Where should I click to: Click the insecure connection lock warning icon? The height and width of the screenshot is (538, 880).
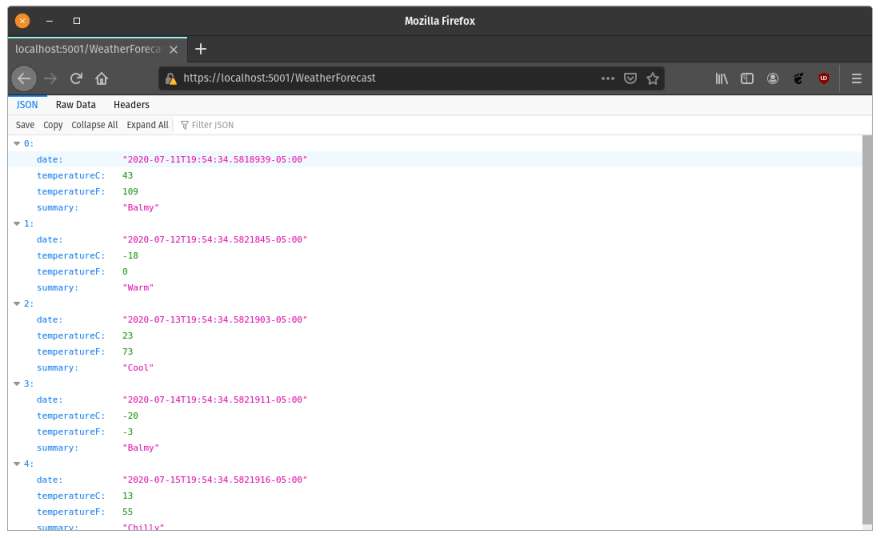pyautogui.click(x=171, y=79)
